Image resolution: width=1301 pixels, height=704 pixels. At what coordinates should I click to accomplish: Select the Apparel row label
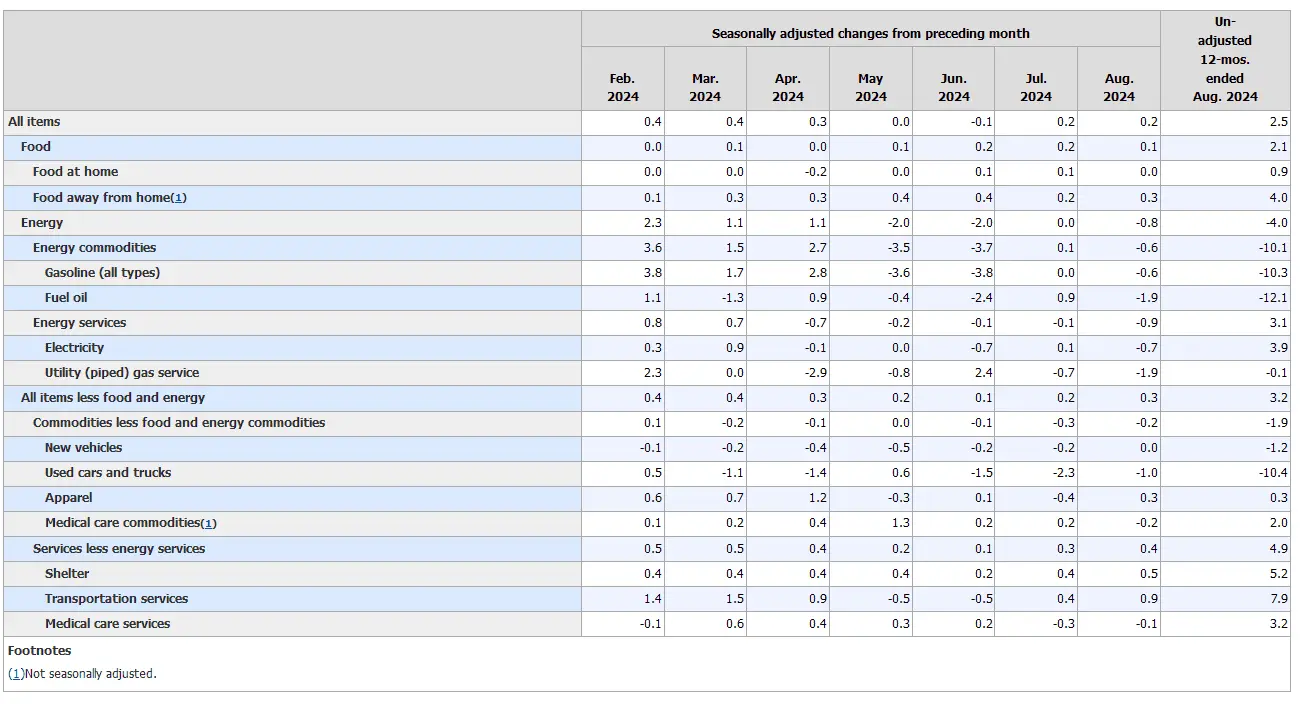[68, 498]
